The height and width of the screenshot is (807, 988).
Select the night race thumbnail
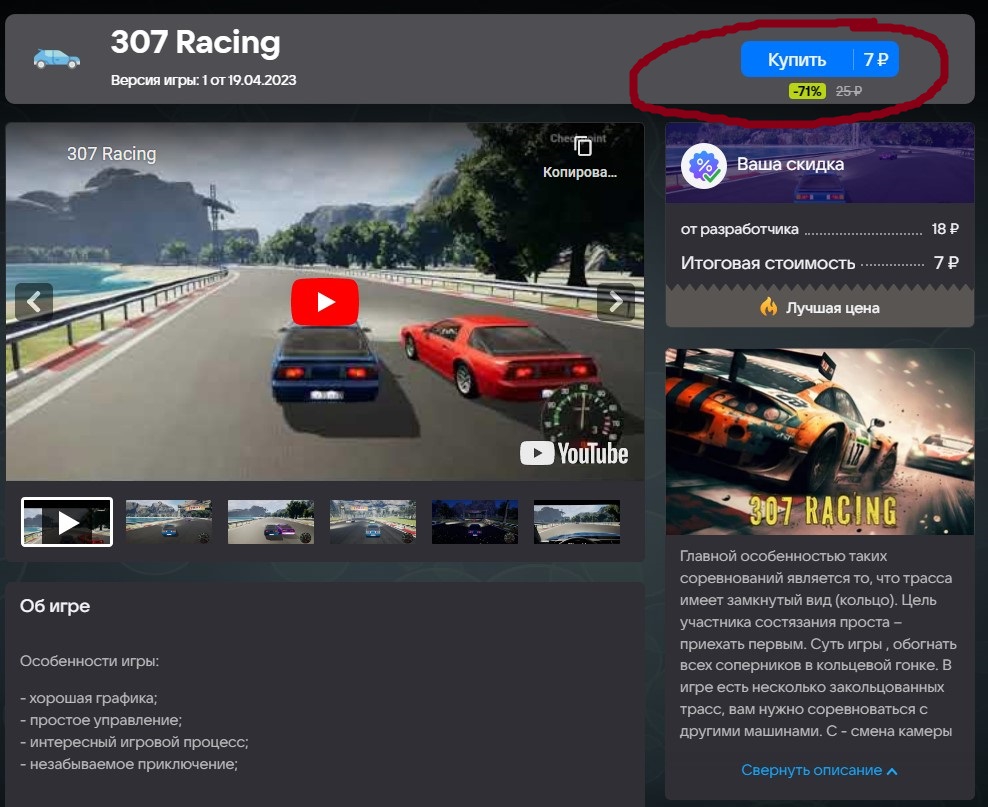pos(475,522)
